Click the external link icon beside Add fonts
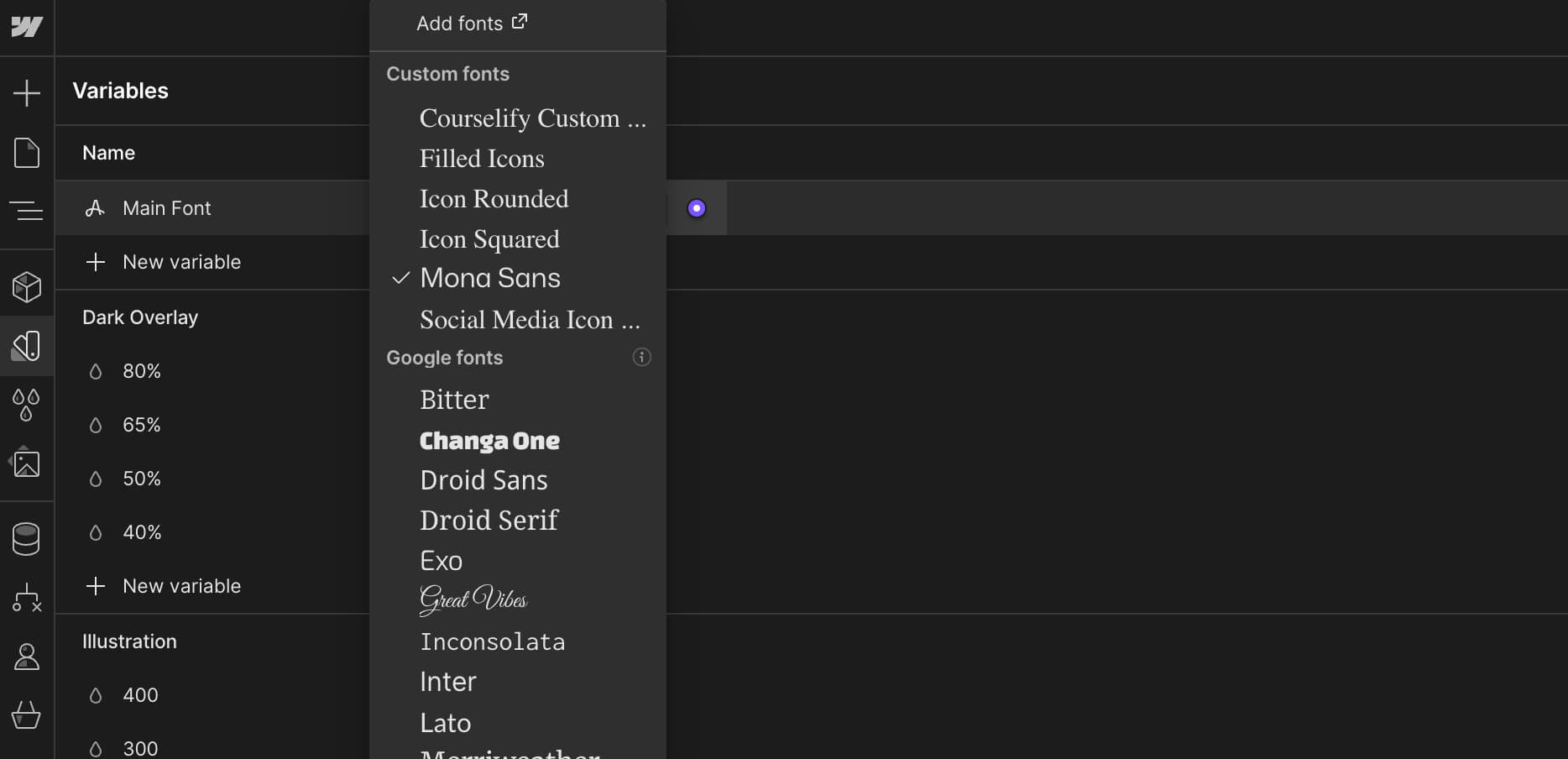 [520, 22]
